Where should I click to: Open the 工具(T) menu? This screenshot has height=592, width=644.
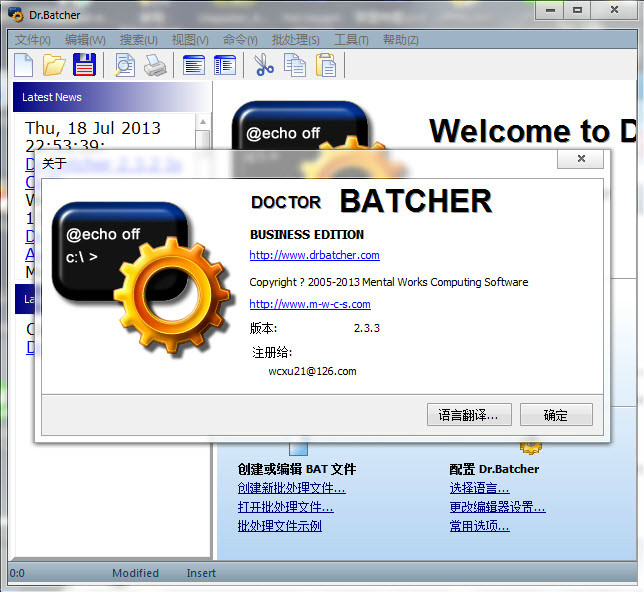point(351,40)
